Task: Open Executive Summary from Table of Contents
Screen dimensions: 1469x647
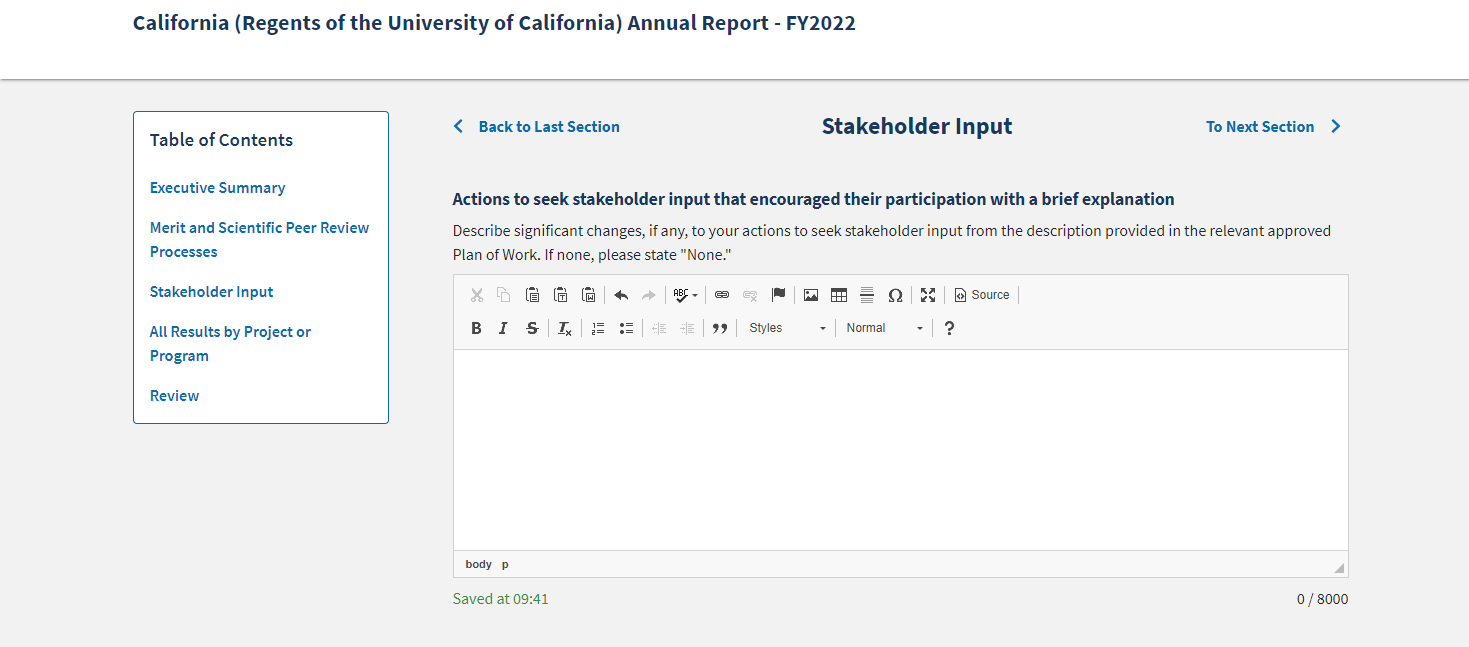Action: pyautogui.click(x=217, y=188)
